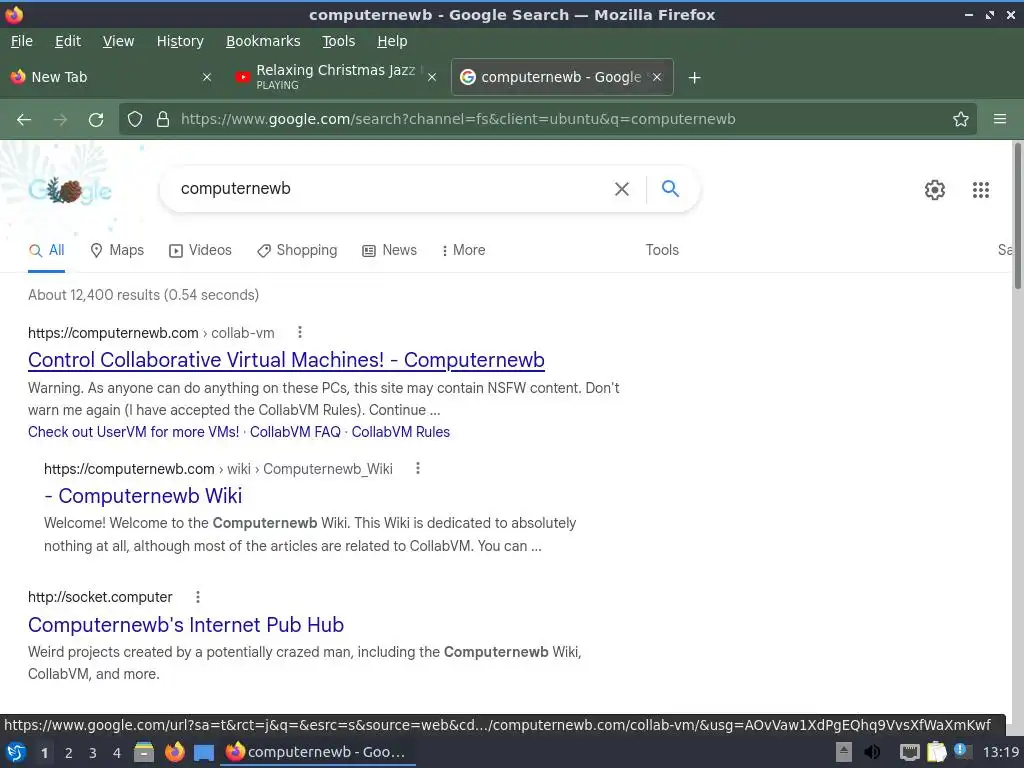Open Computernewb's Internet Pub Hub result
Viewport: 1024px width, 768px height.
[185, 625]
